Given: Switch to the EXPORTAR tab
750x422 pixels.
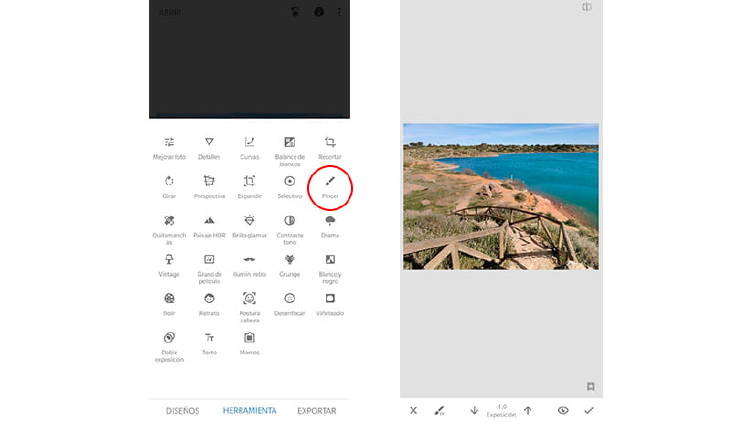Looking at the screenshot, I should click(316, 410).
